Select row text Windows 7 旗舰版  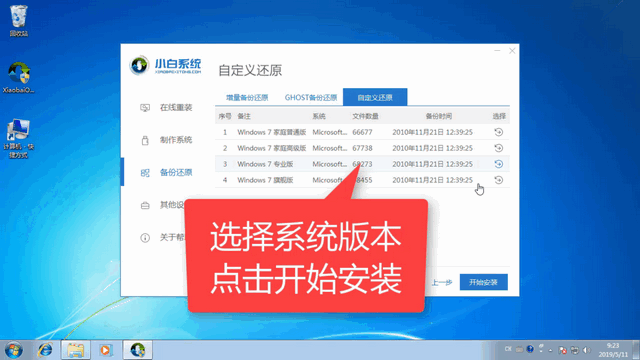(x=265, y=180)
